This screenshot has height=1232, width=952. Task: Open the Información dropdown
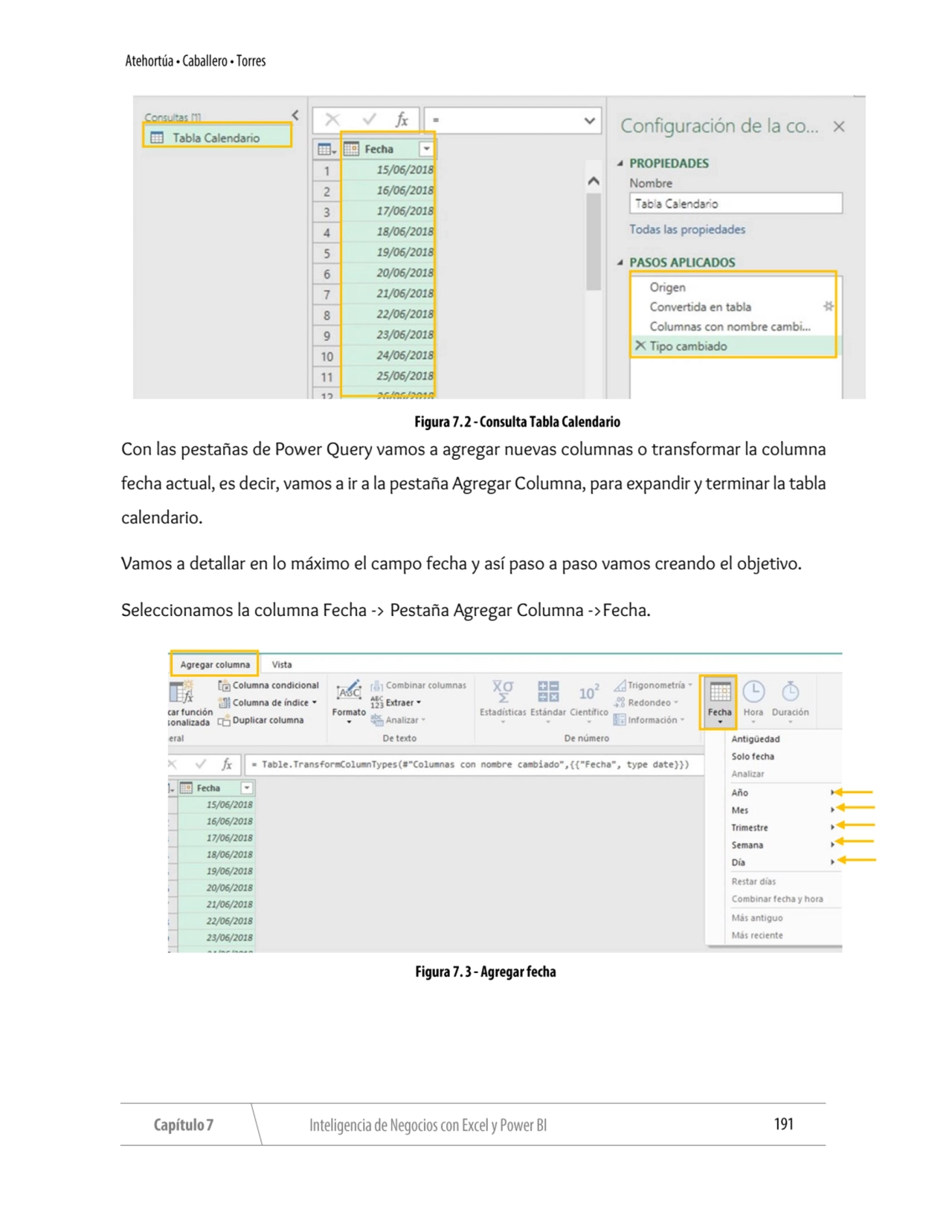click(649, 720)
